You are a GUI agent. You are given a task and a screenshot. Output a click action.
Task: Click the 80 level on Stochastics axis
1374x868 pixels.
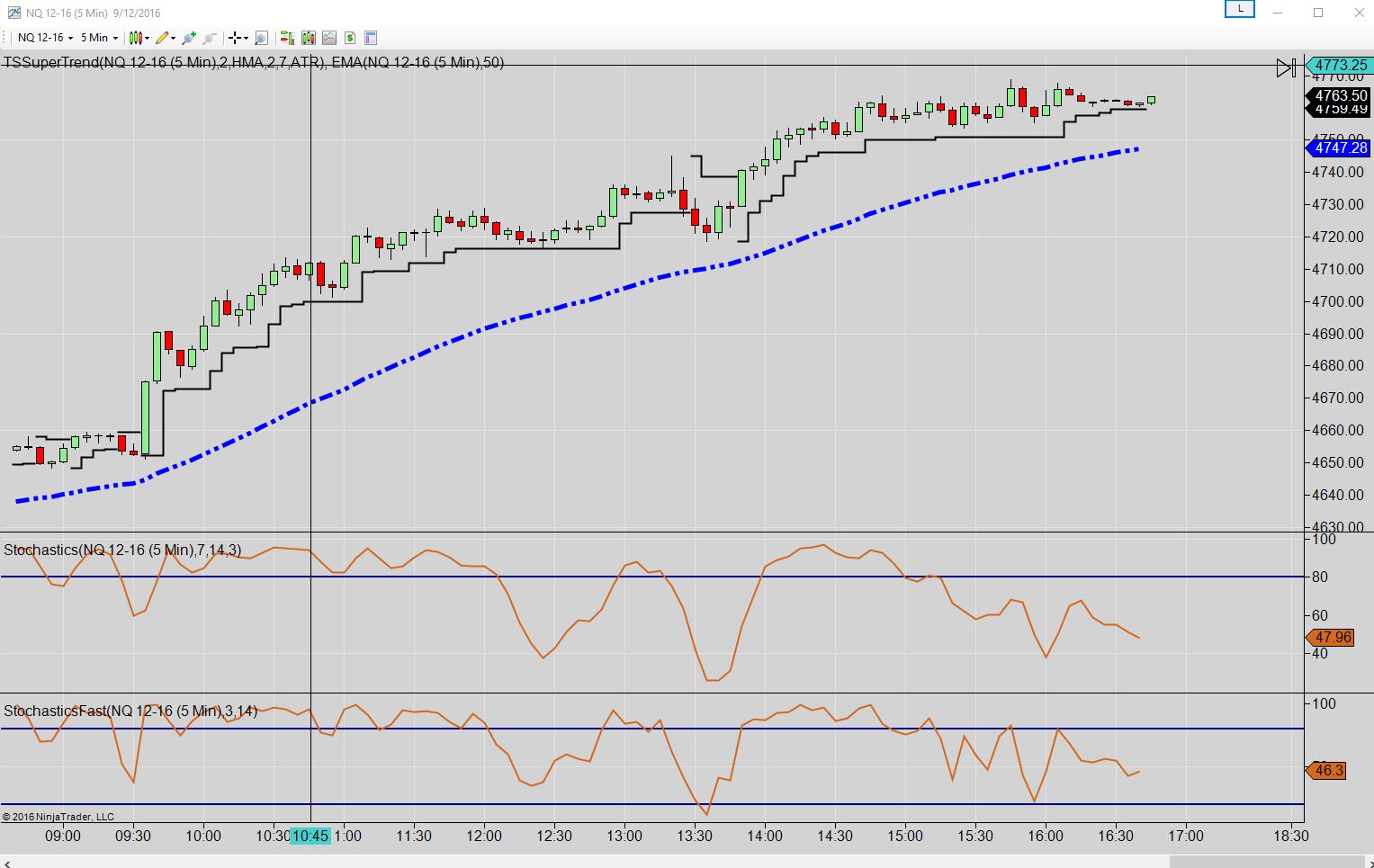(1320, 577)
